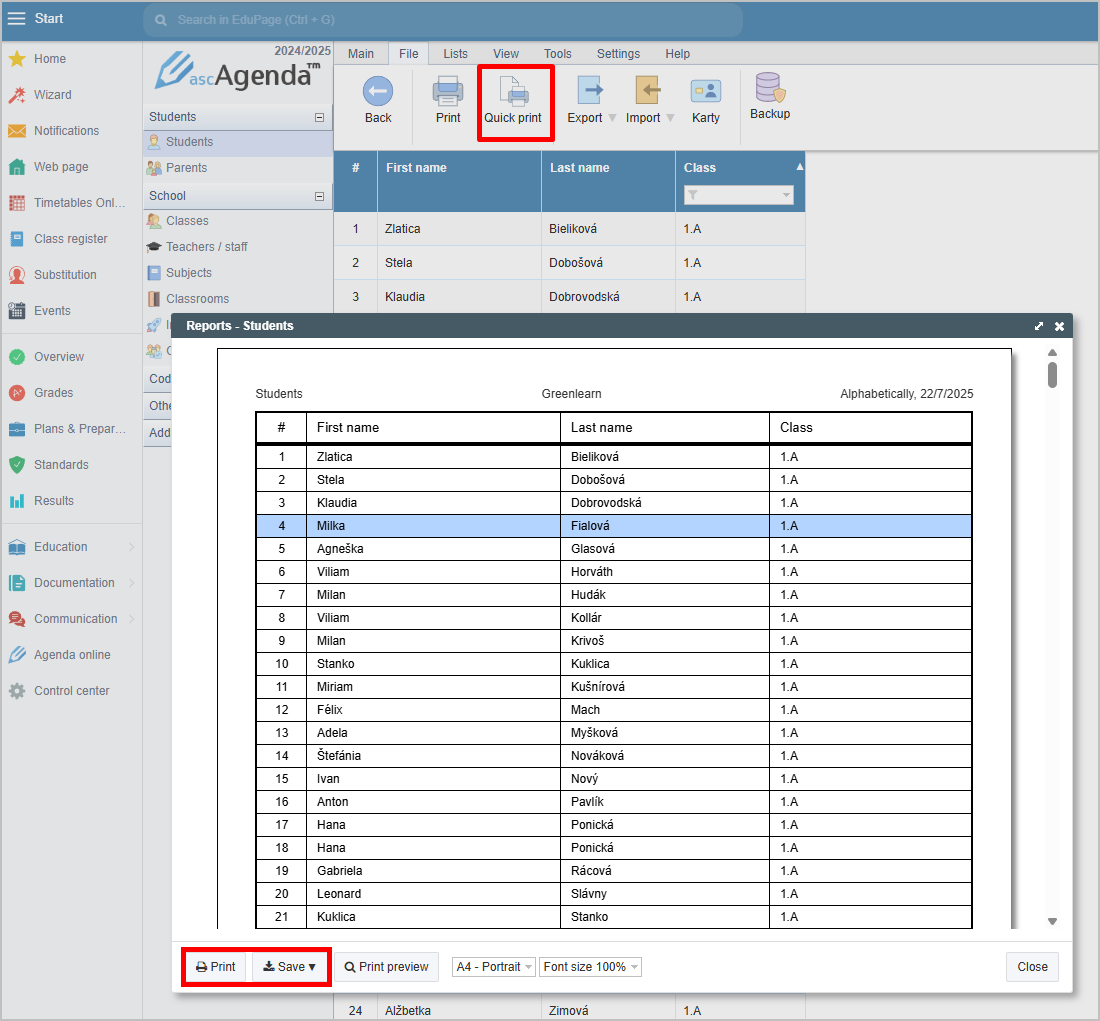Select the Milka Fialová row in report
The height and width of the screenshot is (1021, 1100).
(x=614, y=526)
